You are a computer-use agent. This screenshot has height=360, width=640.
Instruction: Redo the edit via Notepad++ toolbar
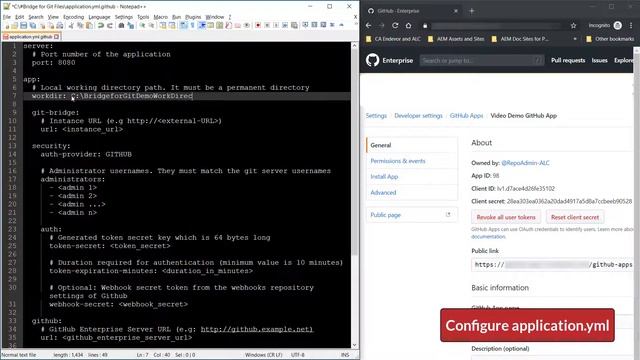coord(110,25)
